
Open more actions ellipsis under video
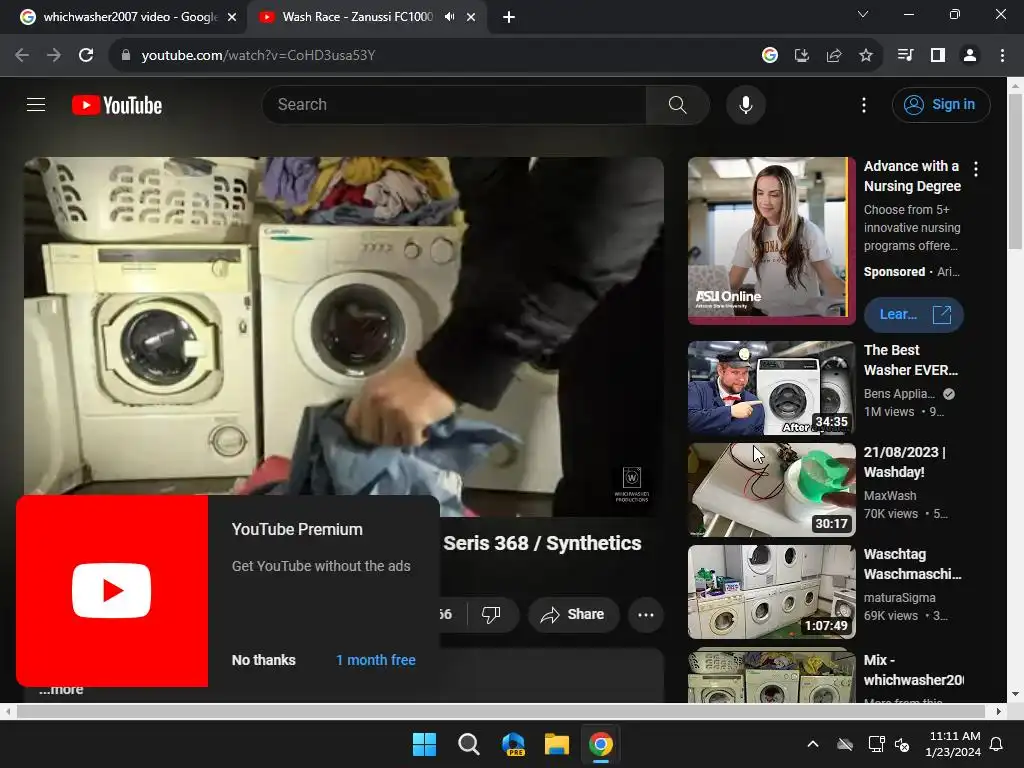(x=646, y=614)
